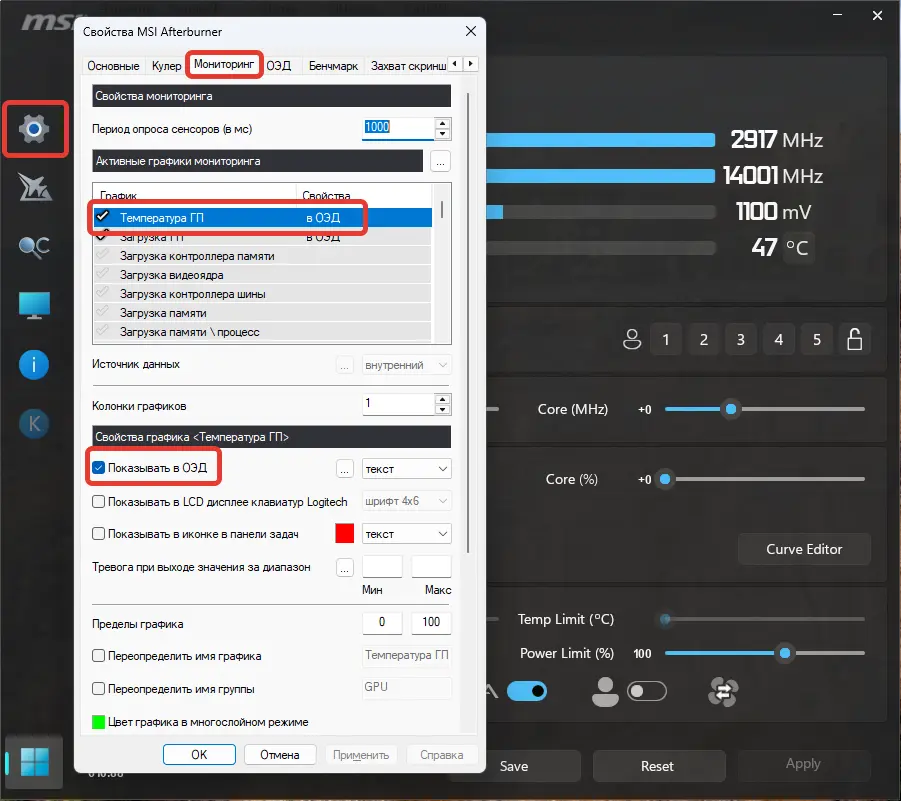The height and width of the screenshot is (801, 901).
Task: Click the profile lock icon
Action: 854,339
